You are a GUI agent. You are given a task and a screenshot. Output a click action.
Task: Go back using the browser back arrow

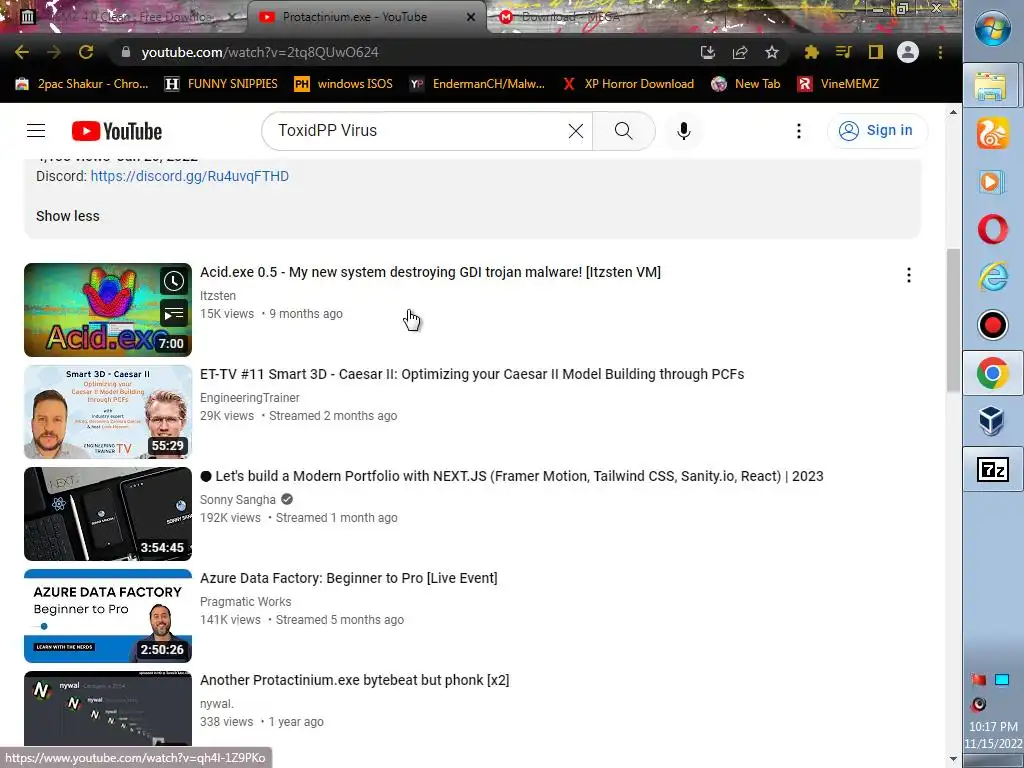22,52
